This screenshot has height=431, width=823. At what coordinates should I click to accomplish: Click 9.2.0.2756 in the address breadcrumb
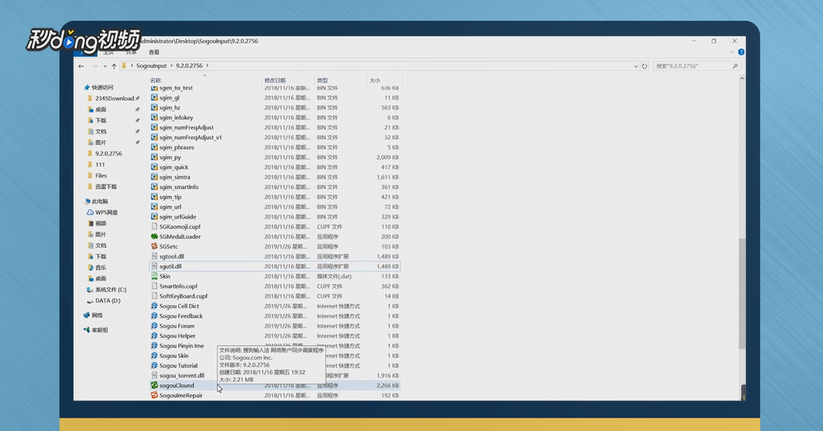[189, 66]
